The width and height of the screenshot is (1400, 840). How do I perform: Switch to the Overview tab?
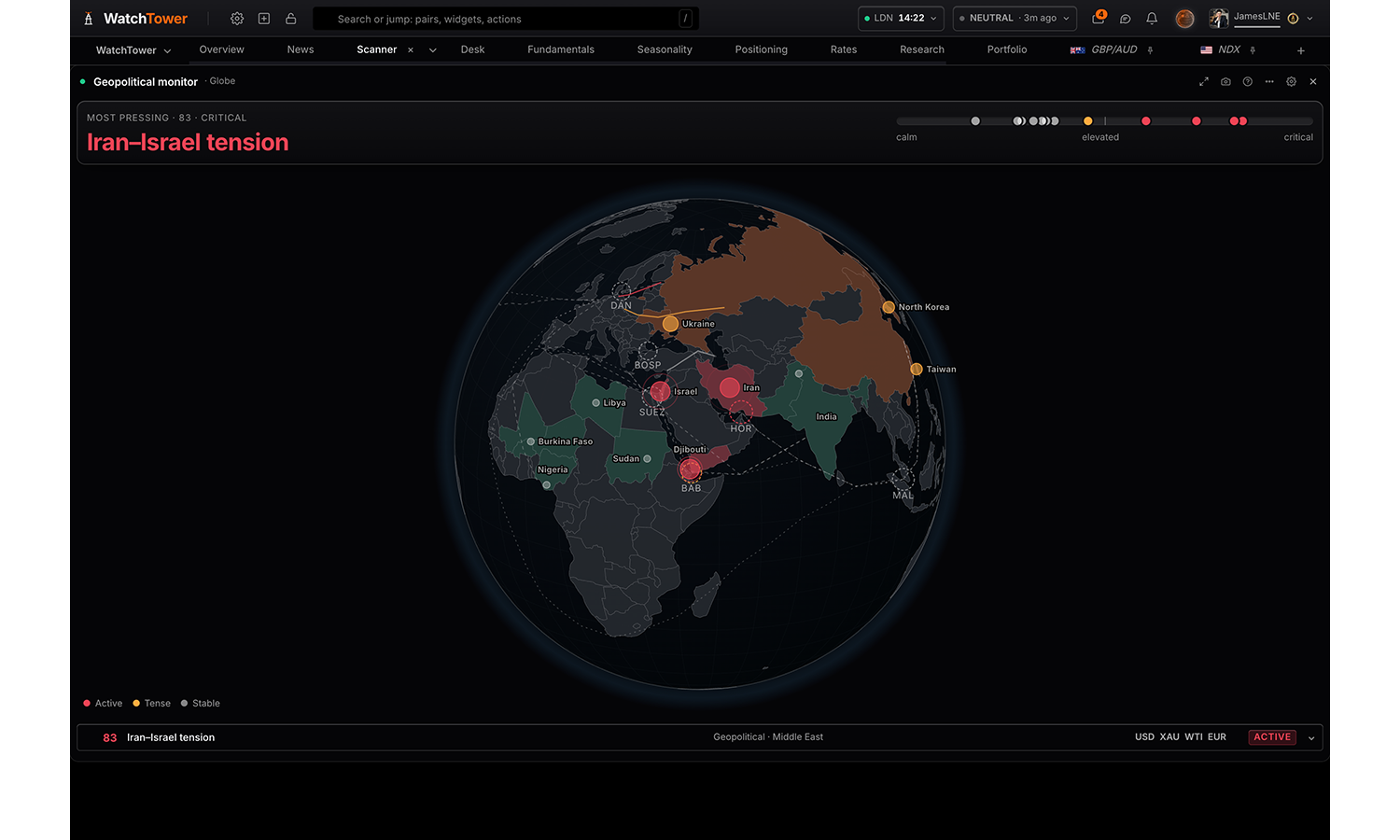[x=221, y=49]
